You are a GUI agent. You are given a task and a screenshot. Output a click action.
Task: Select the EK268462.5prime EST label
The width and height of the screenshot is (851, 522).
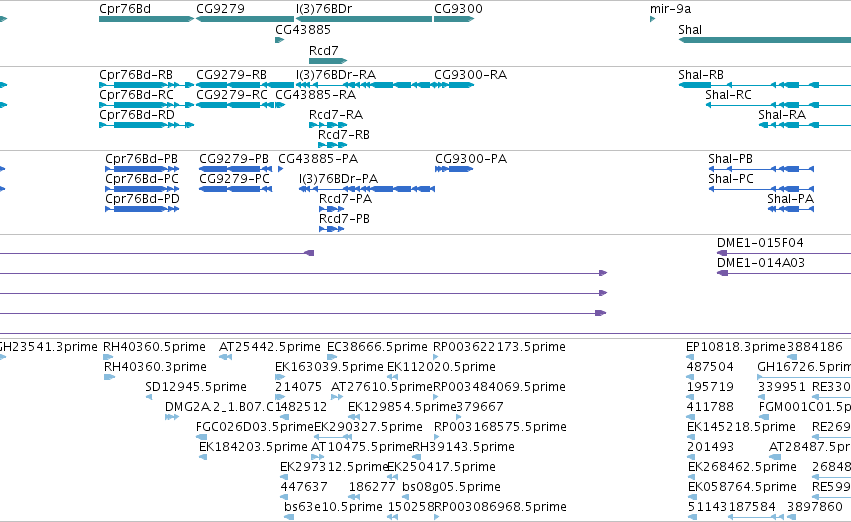click(x=742, y=468)
